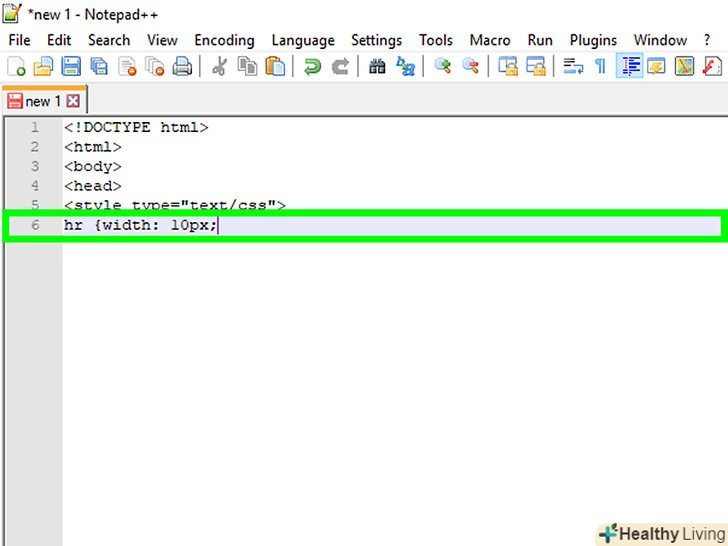Close the 'new 1' tab with its X
728x546 pixels.
click(73, 101)
